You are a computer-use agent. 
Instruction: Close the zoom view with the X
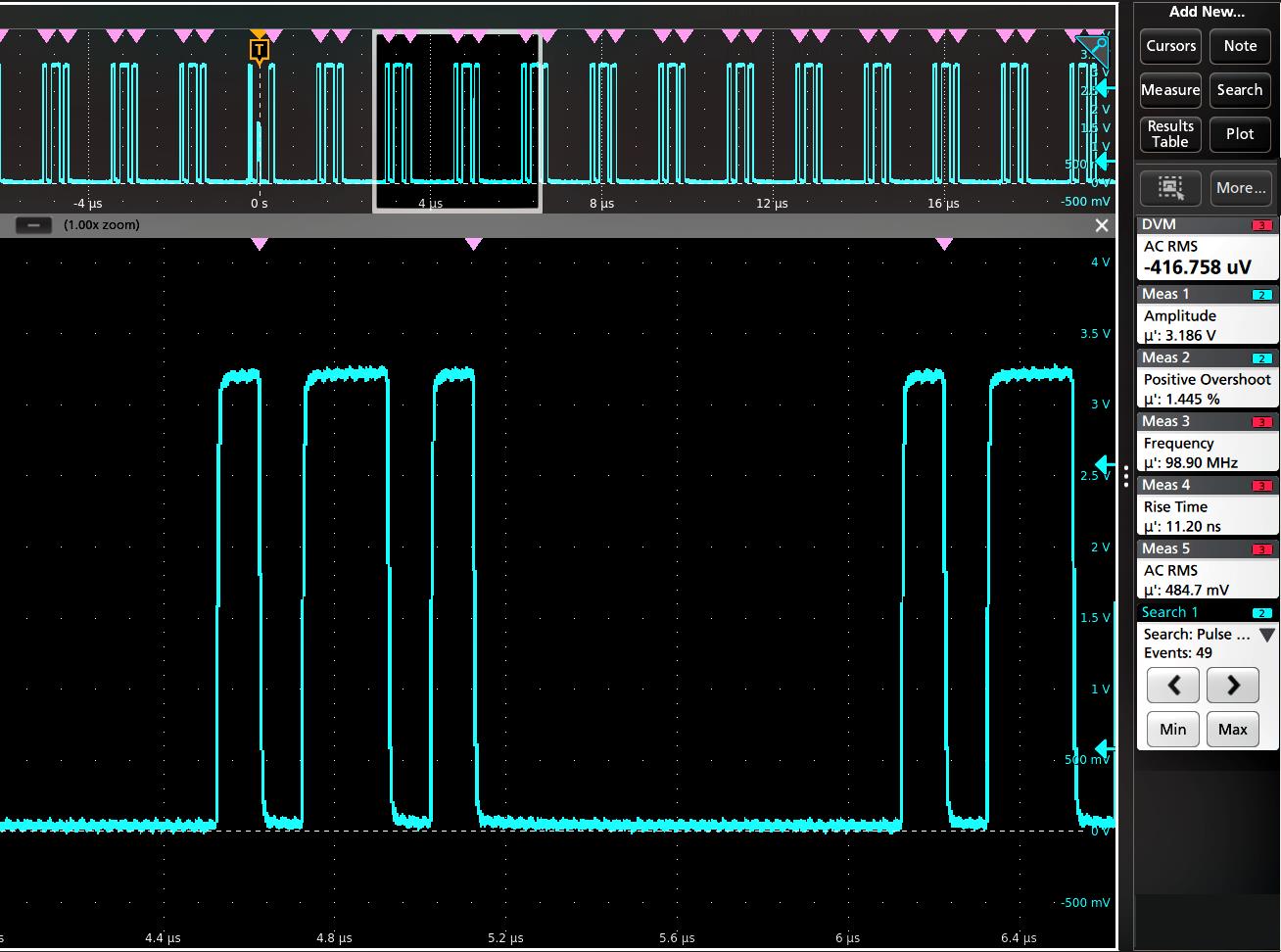point(1101,225)
